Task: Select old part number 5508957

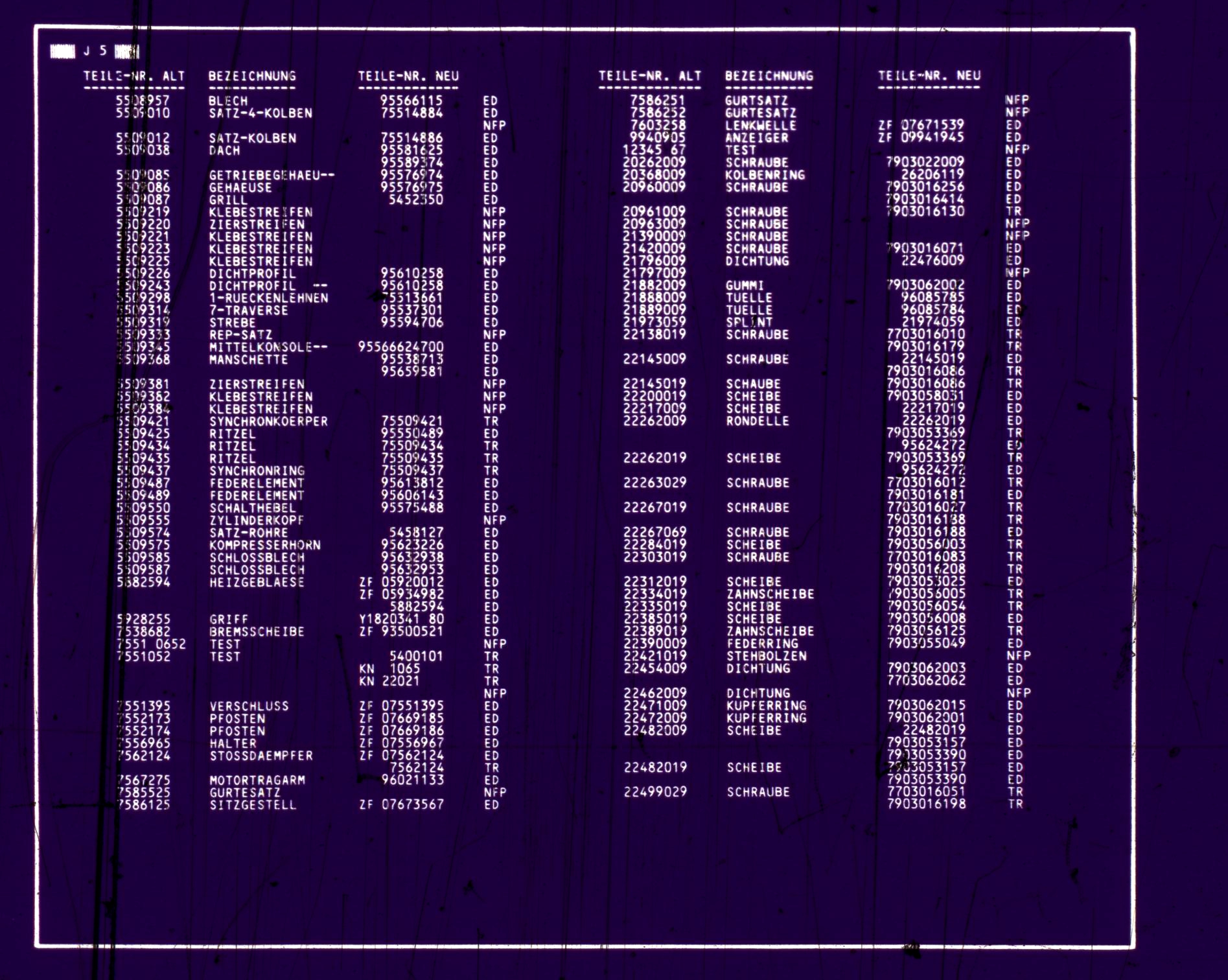Action: (143, 100)
